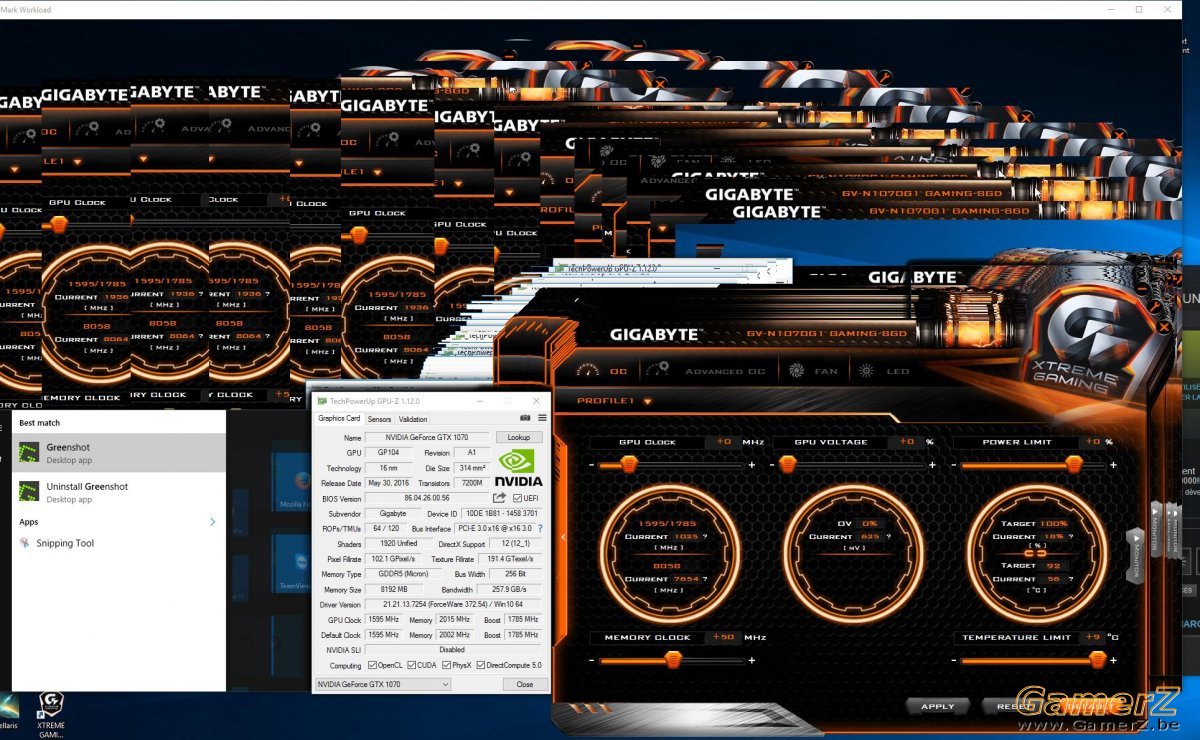
Task: Click the Temperature Limit slider handle
Action: [1098, 660]
